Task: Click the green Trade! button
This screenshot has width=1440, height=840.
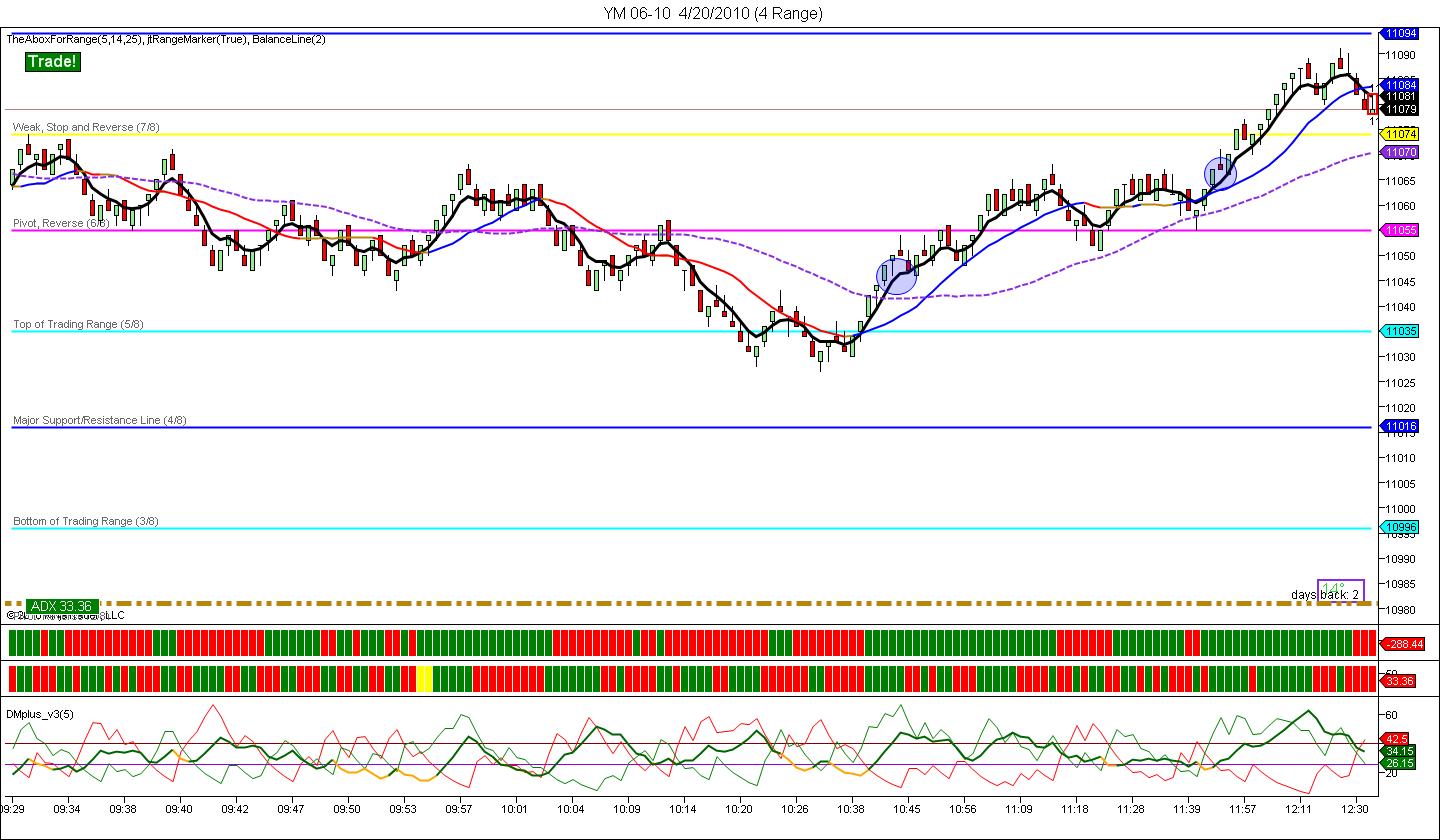Action: coord(51,62)
